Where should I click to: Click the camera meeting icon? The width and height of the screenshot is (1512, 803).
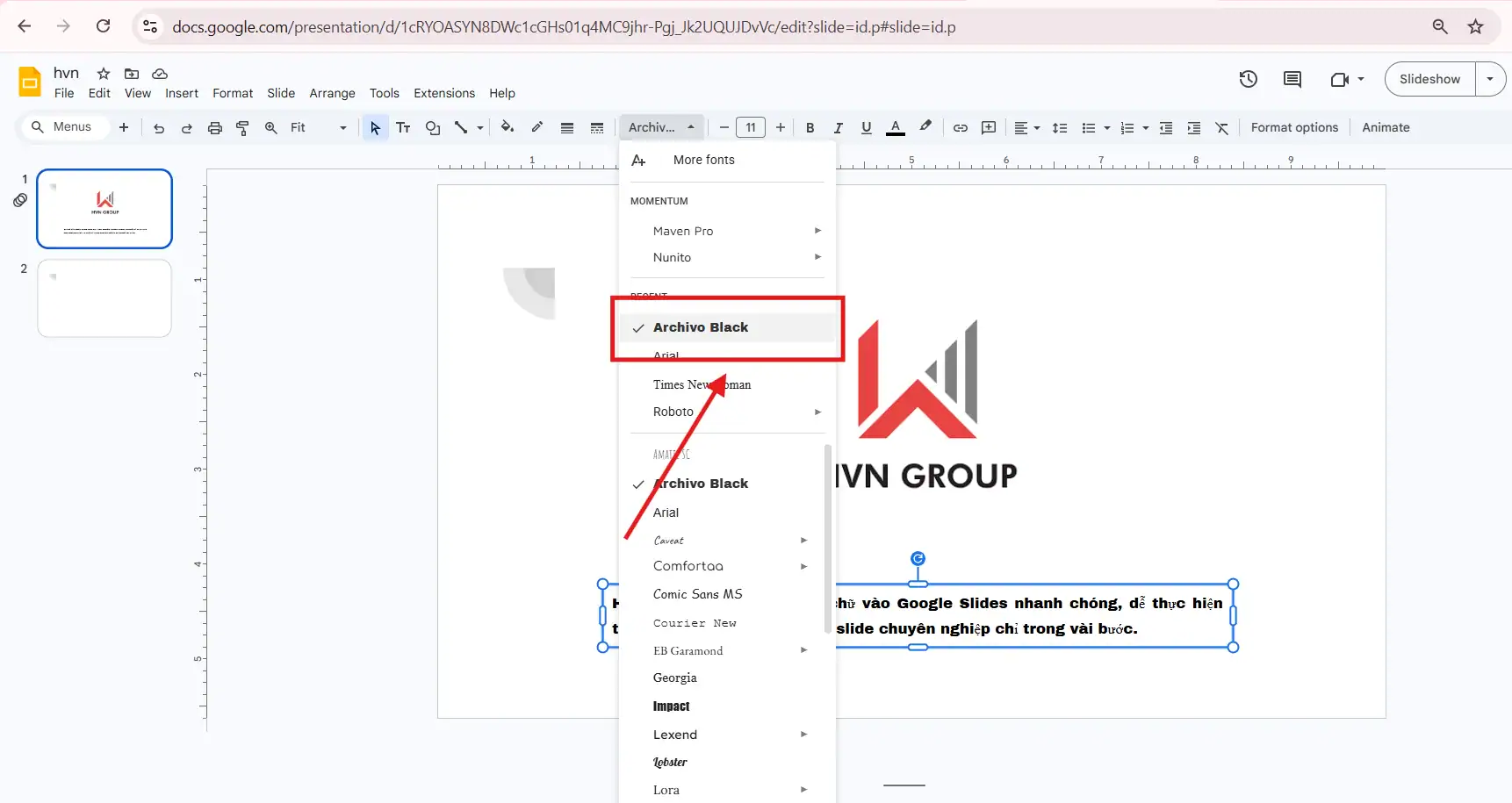[x=1340, y=79]
